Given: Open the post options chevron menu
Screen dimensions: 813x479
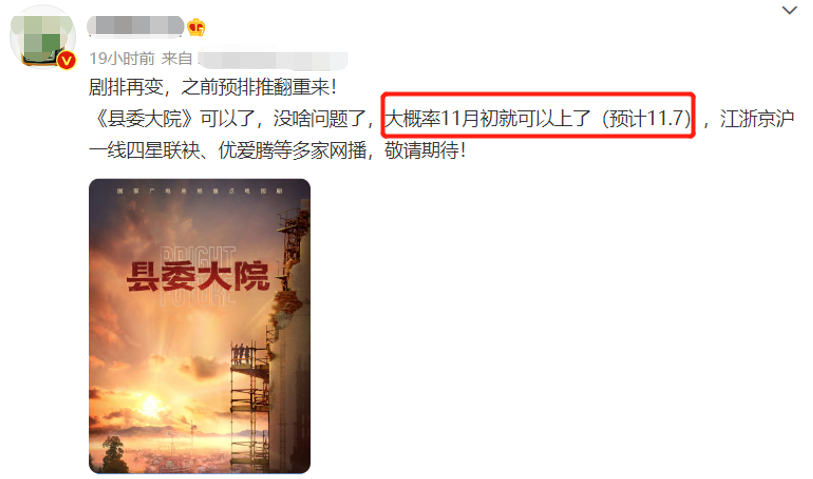Looking at the screenshot, I should coord(789,10).
